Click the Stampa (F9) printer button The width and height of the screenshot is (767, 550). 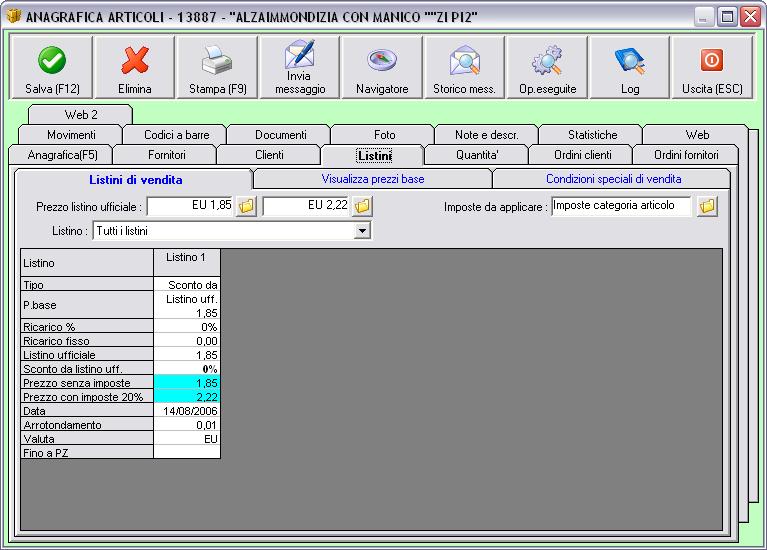[217, 67]
